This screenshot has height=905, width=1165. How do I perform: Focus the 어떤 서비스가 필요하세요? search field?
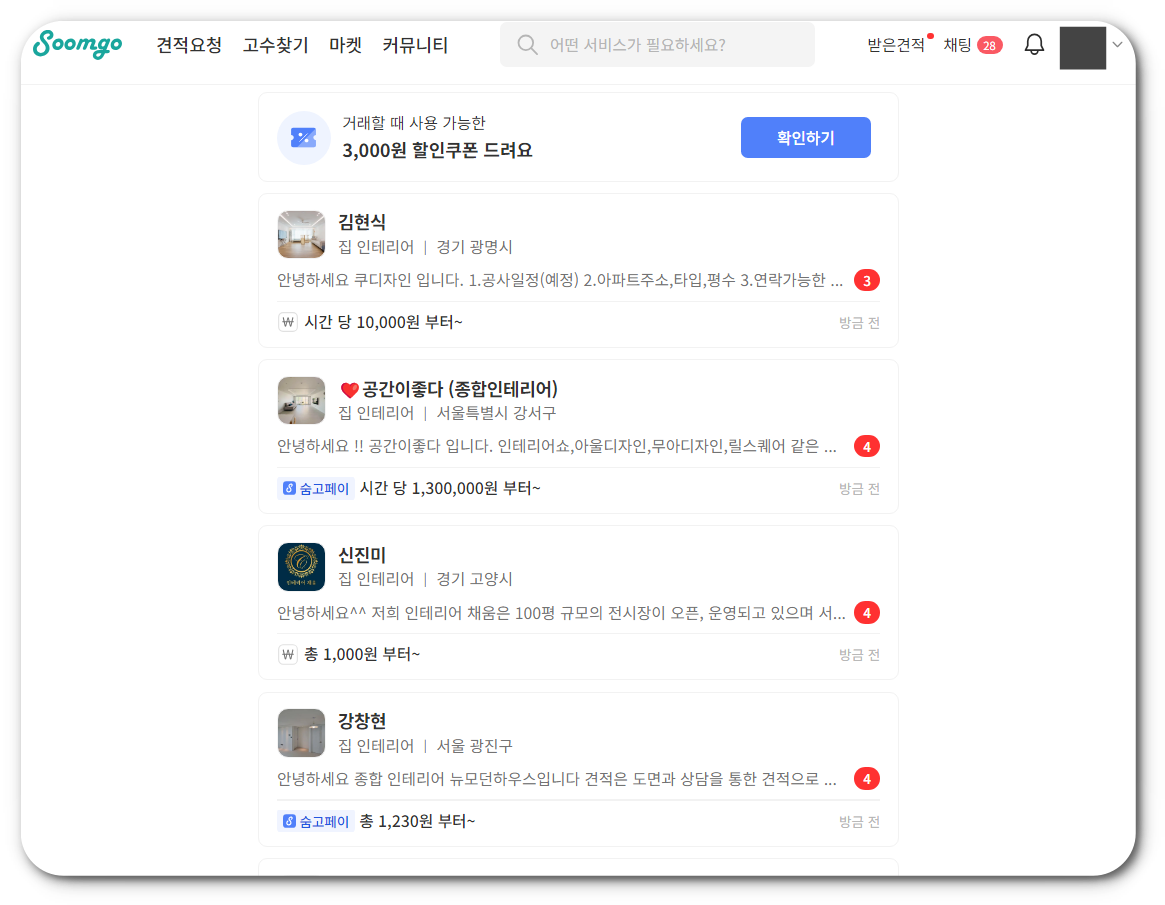pyautogui.click(x=657, y=45)
